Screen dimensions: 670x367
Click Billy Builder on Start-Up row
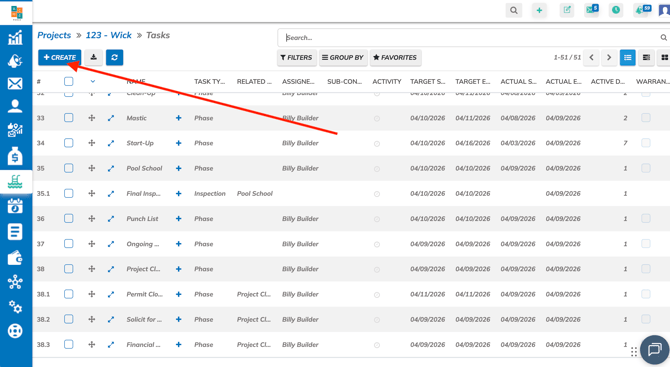(300, 143)
